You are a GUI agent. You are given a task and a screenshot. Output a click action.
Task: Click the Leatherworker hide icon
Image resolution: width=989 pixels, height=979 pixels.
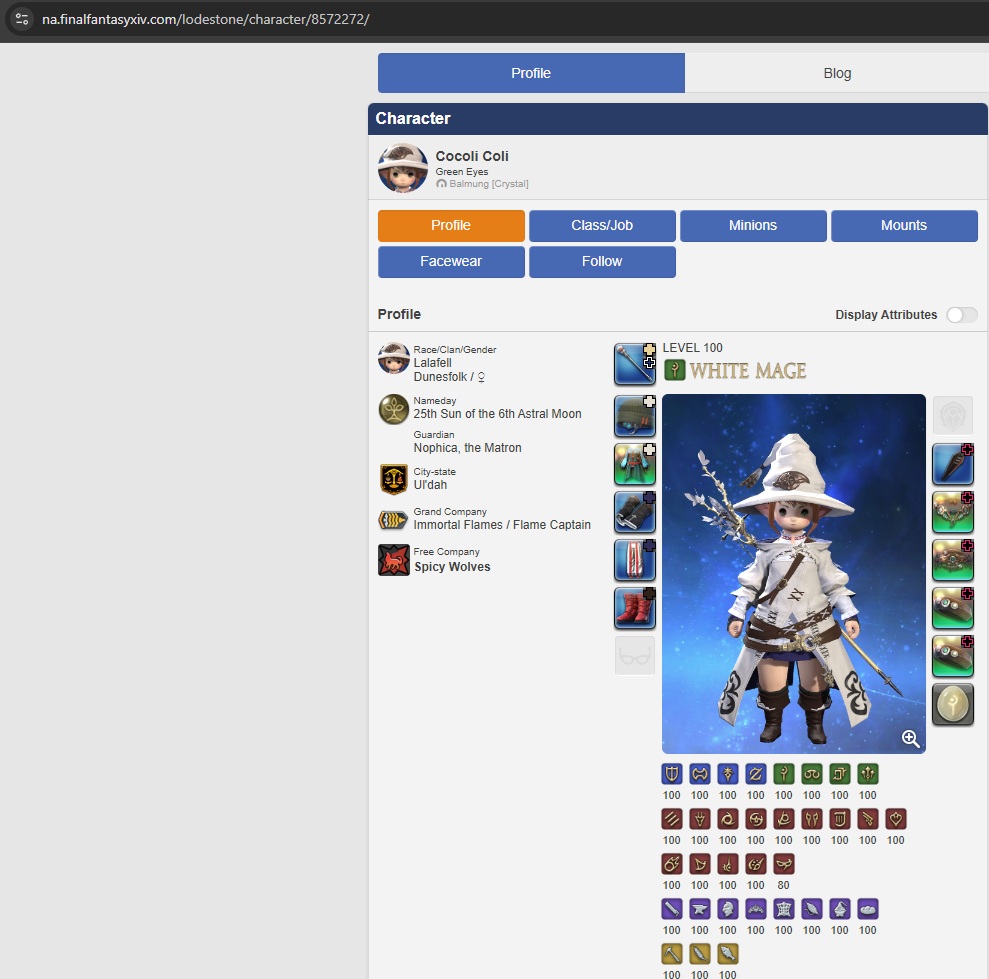click(x=783, y=909)
